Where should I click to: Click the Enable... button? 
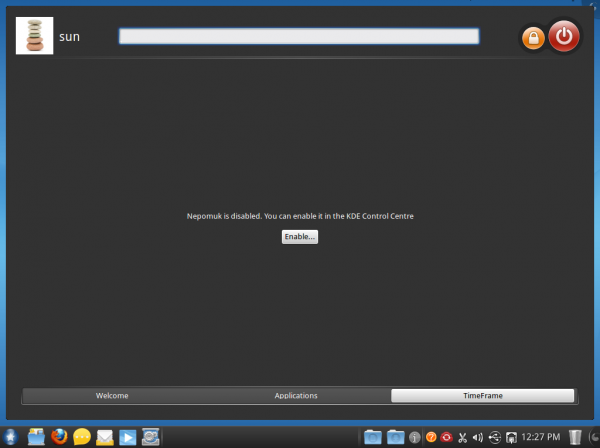(300, 237)
